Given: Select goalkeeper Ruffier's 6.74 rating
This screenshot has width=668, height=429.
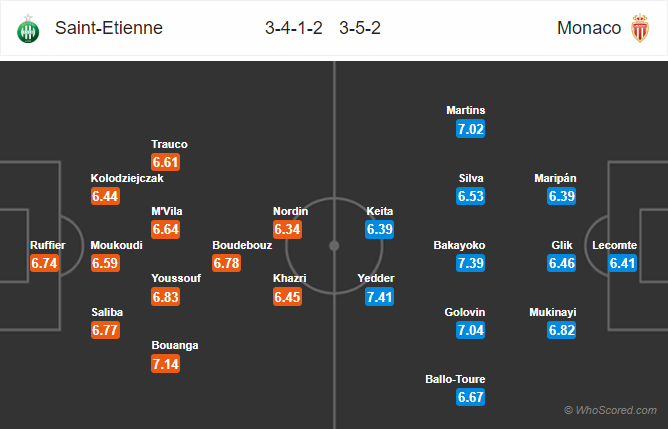Looking at the screenshot, I should pyautogui.click(x=46, y=263).
